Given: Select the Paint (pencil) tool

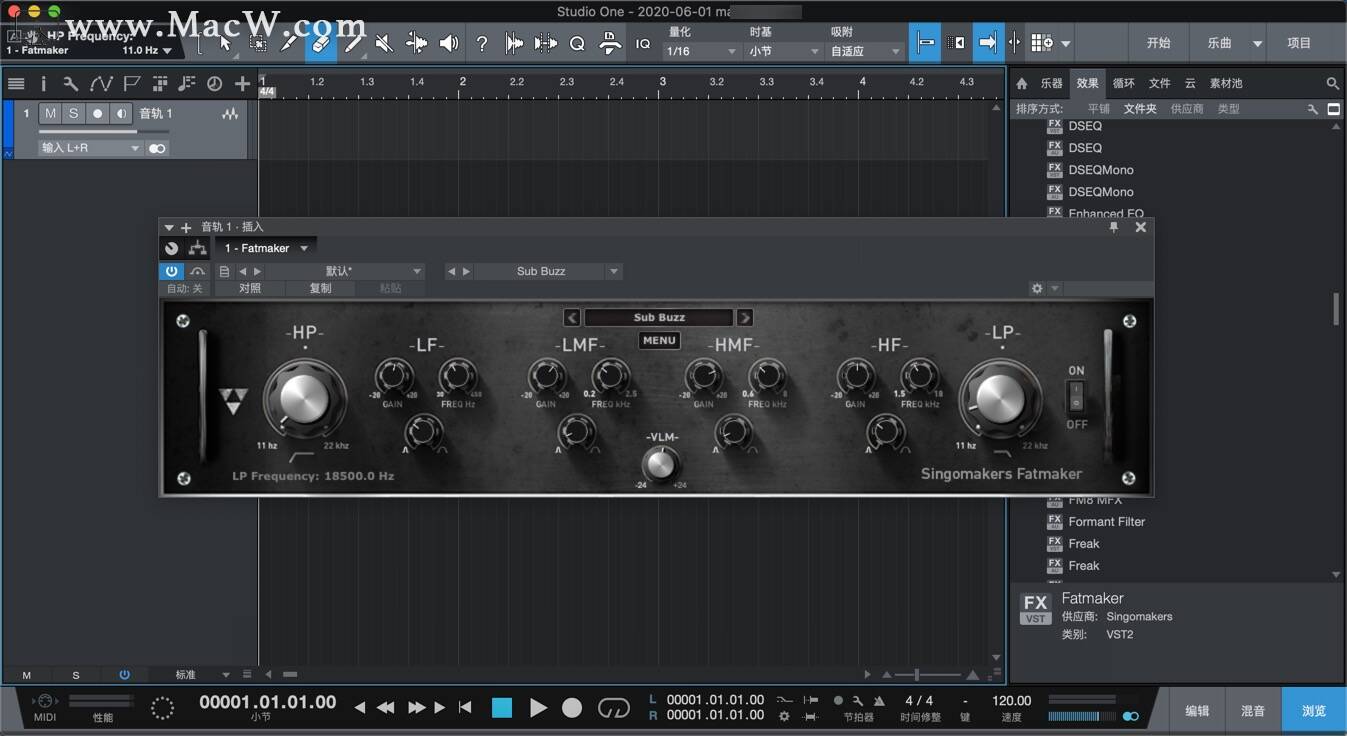Looking at the screenshot, I should pyautogui.click(x=353, y=43).
